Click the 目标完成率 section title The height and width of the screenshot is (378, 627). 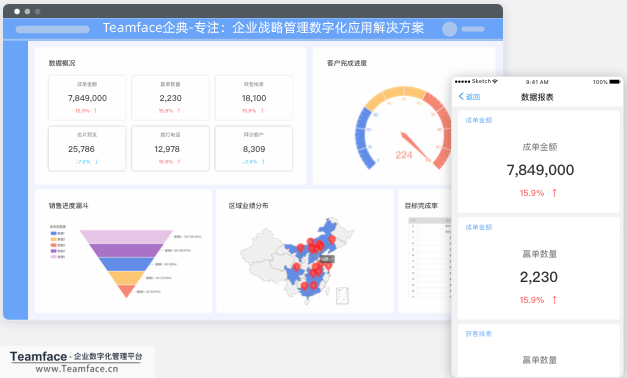(421, 206)
